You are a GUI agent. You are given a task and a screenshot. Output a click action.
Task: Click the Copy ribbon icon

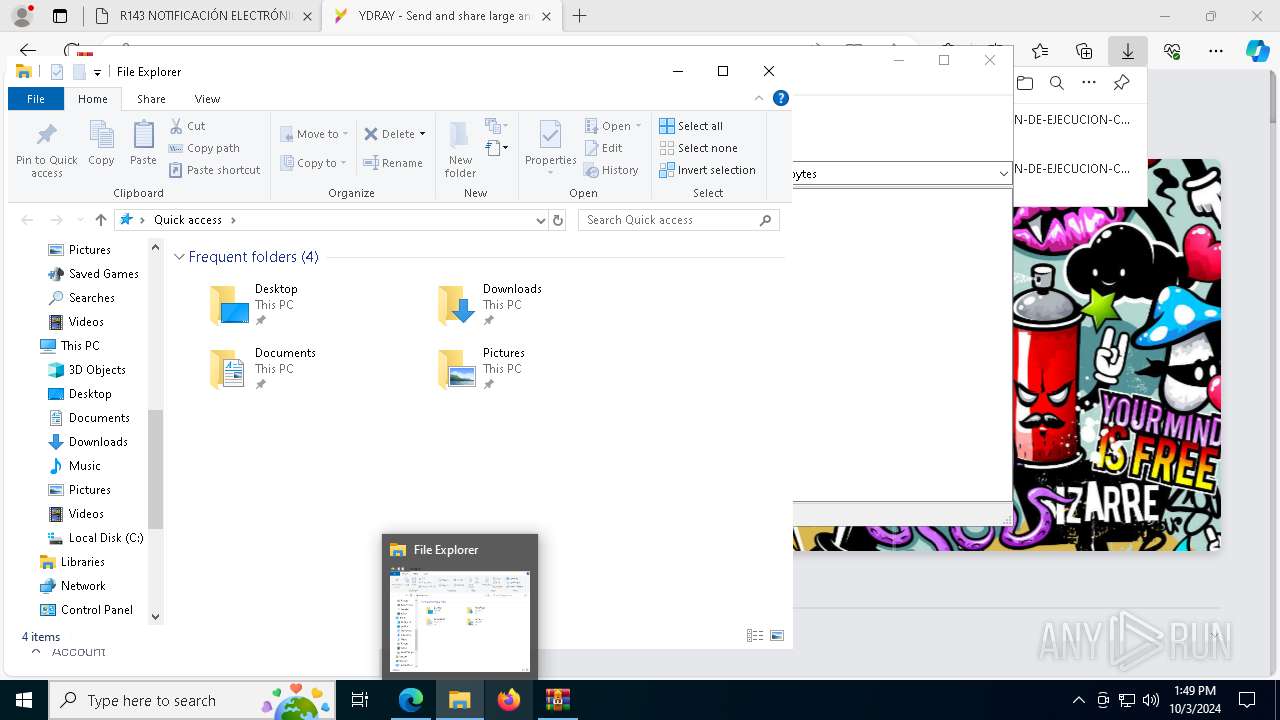tap(101, 143)
